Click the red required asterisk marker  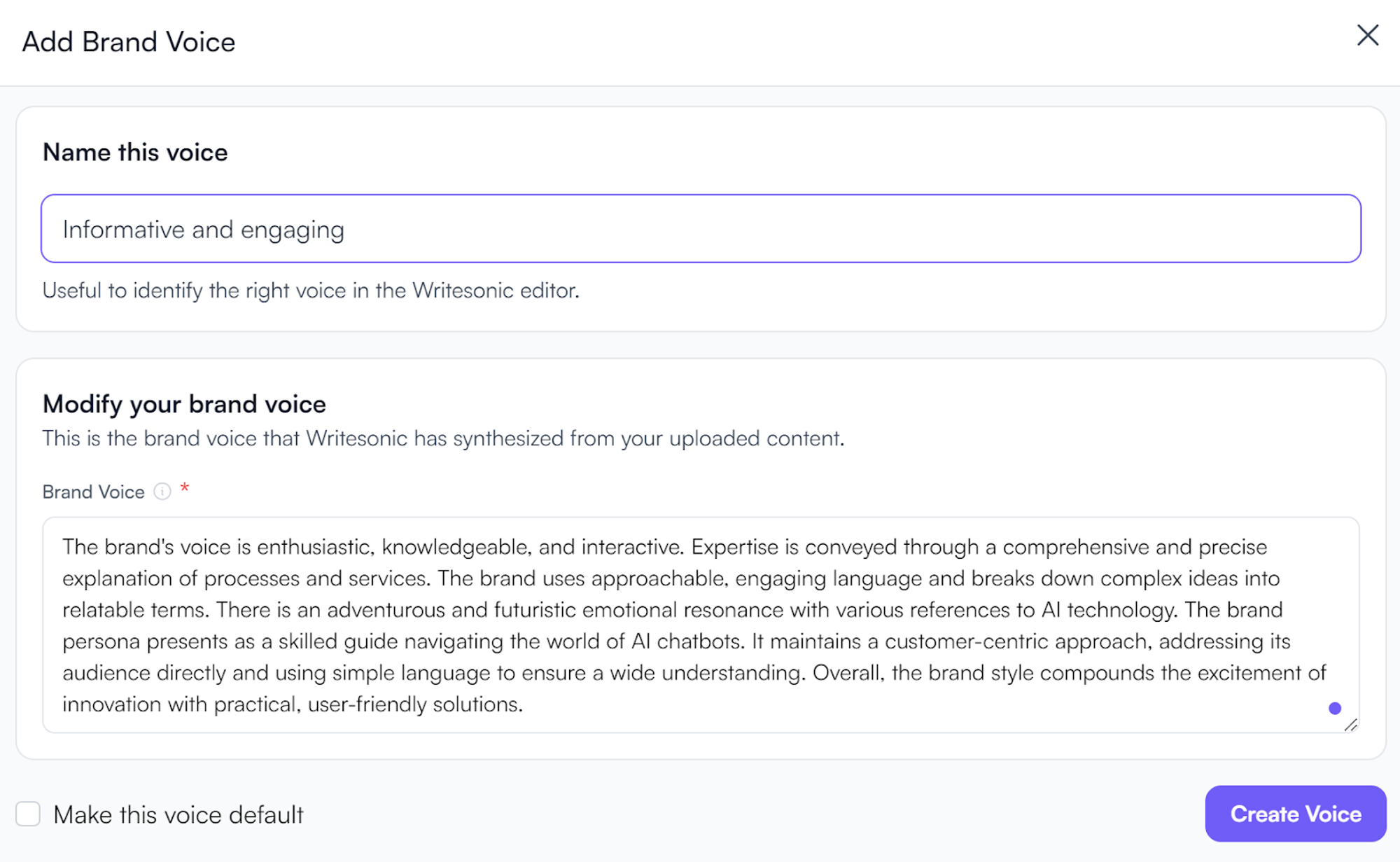coord(185,488)
